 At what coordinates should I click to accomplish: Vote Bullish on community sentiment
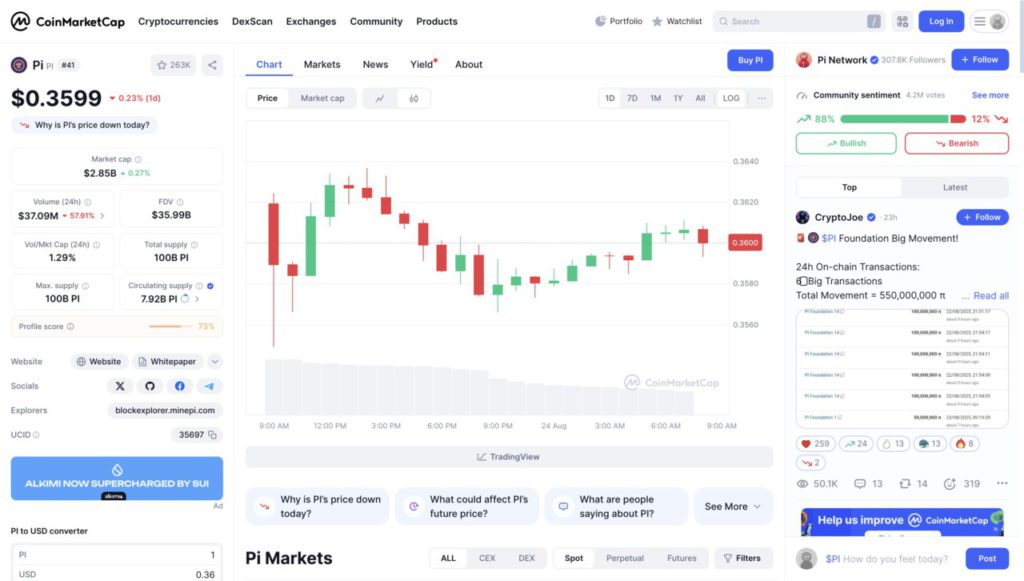[846, 143]
